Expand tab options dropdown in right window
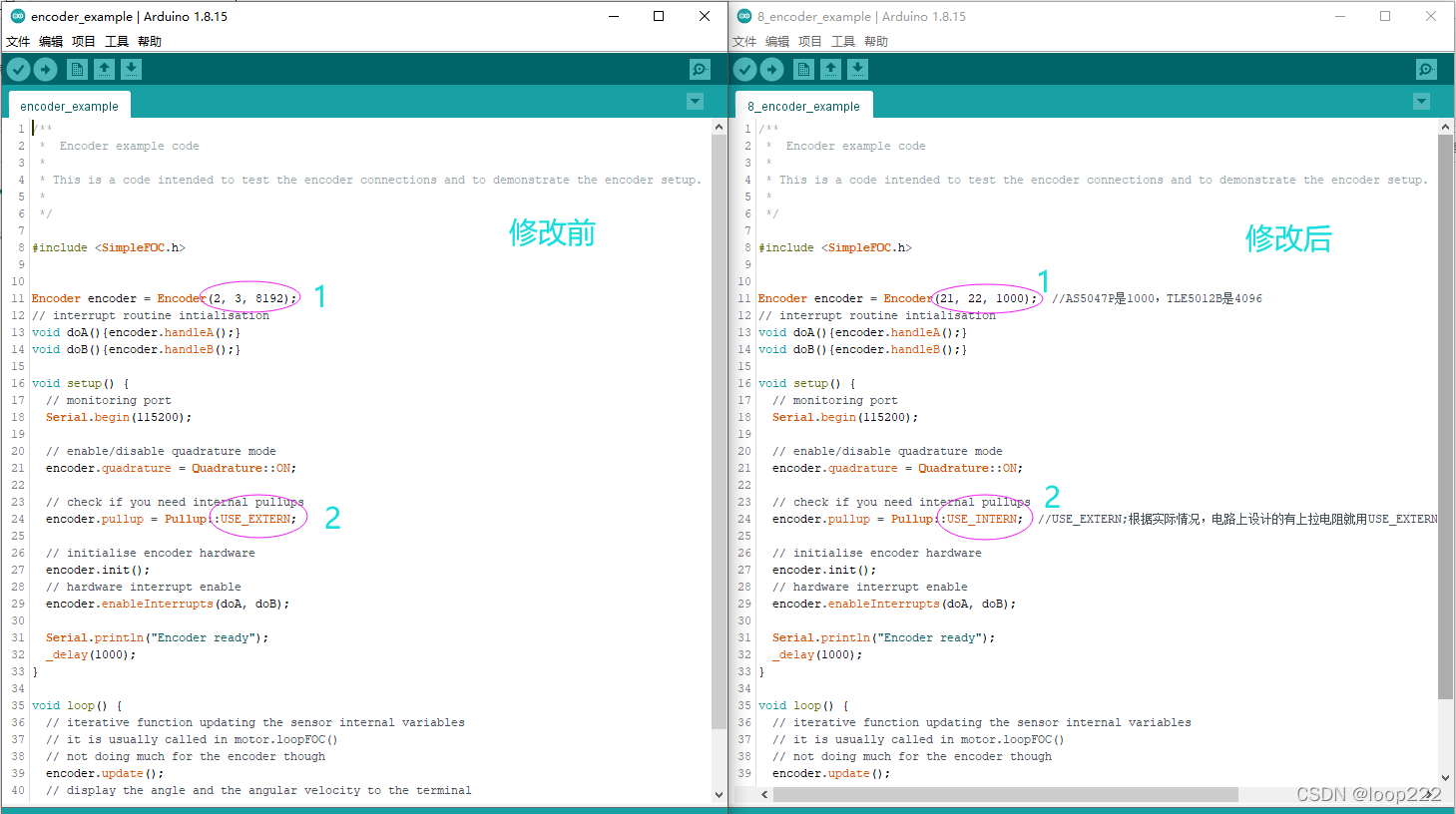The width and height of the screenshot is (1456, 814). click(1422, 102)
